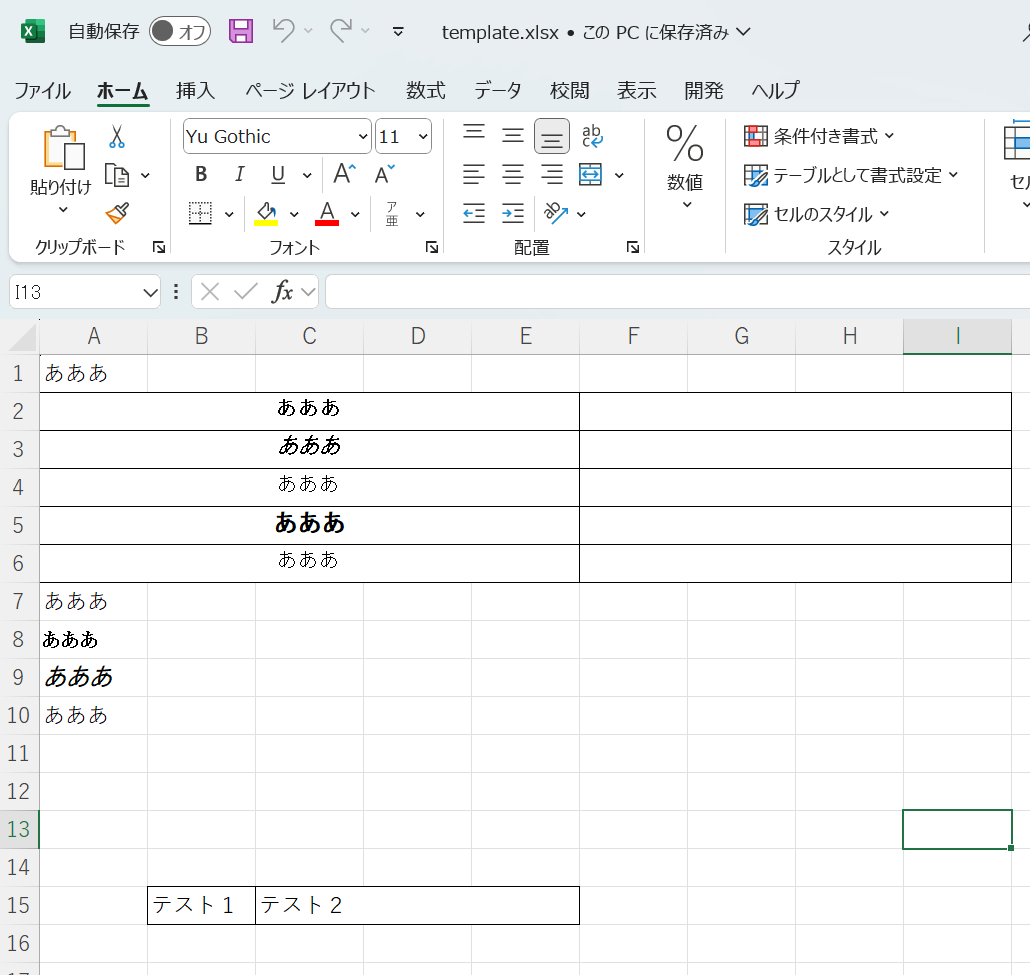Expand the Name Box dropdown arrow

pos(150,292)
